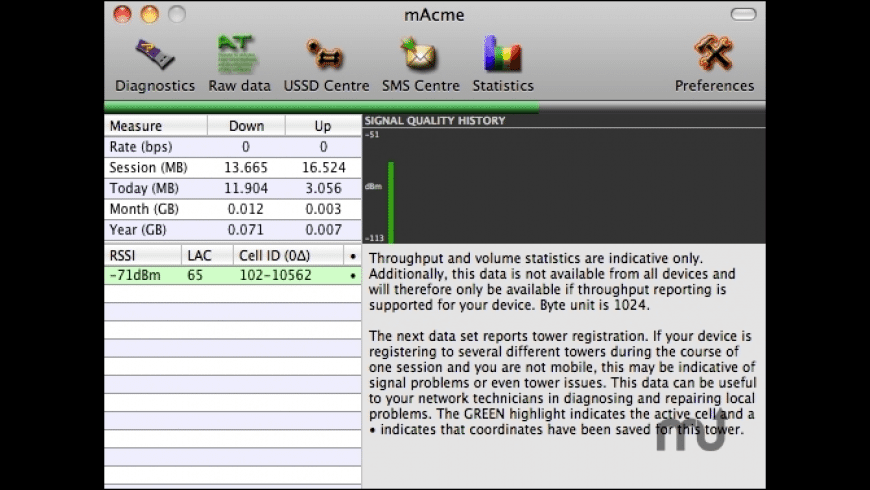Click the mAcme window title
The width and height of the screenshot is (870, 490).
click(x=434, y=14)
